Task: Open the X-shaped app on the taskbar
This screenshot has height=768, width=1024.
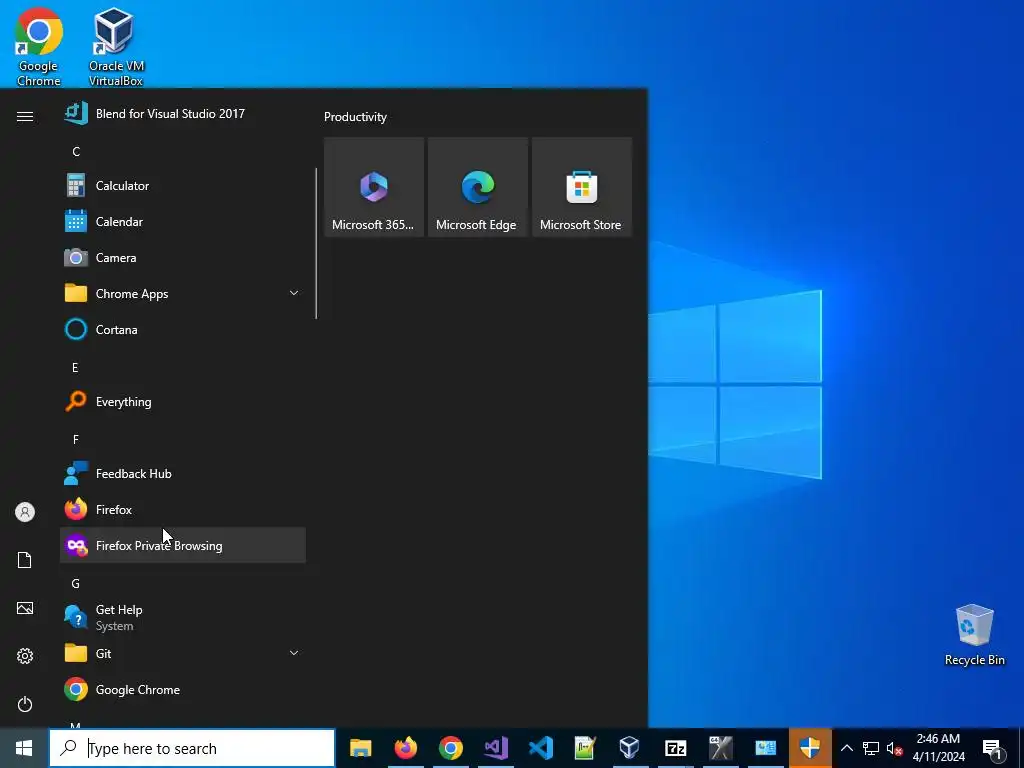Action: 720,748
